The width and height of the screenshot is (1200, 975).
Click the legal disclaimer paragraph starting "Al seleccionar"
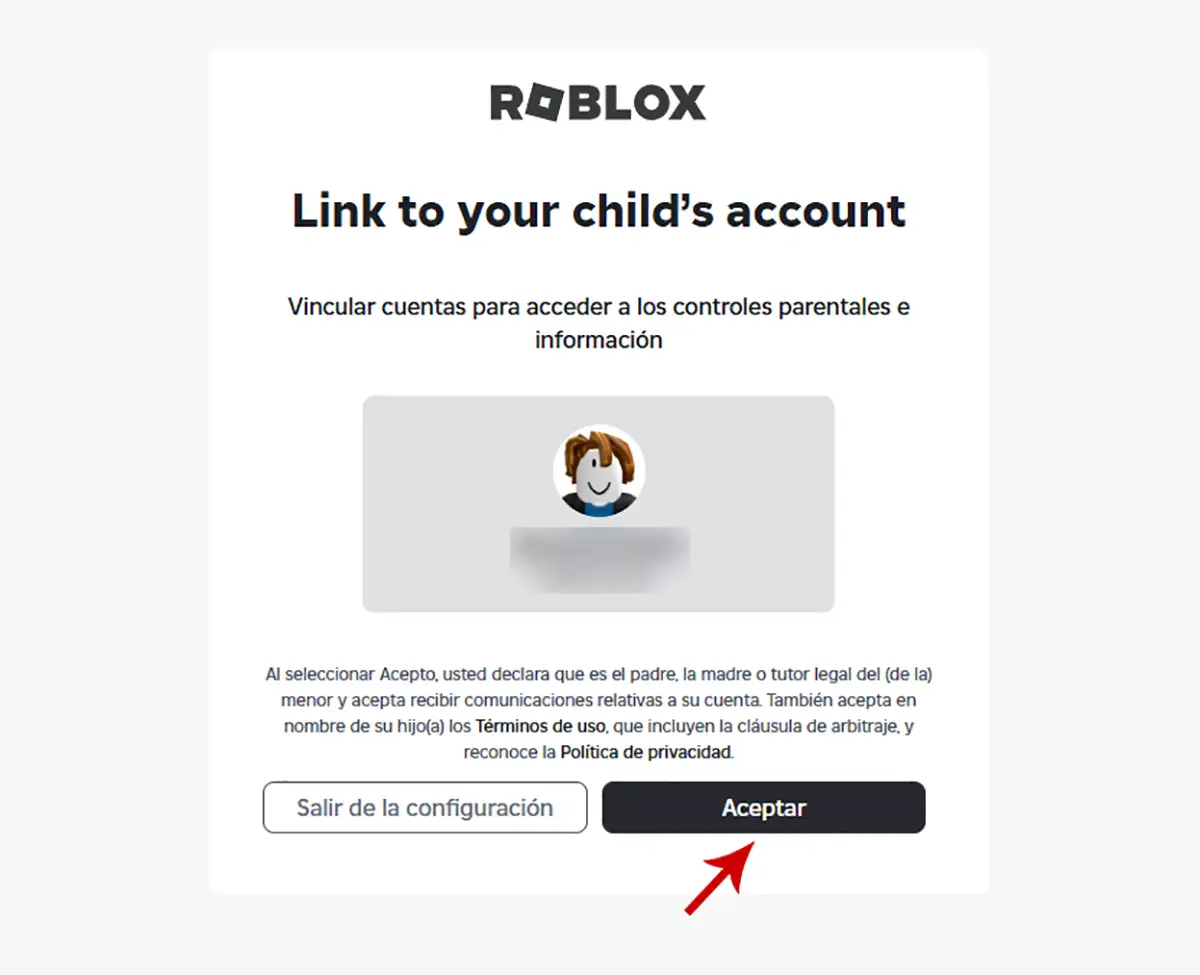(x=599, y=713)
